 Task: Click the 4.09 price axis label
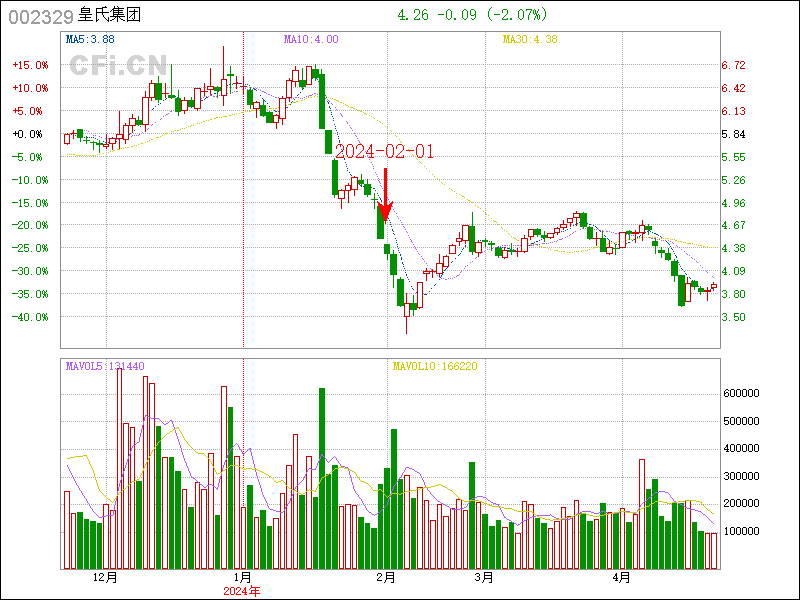(733, 271)
